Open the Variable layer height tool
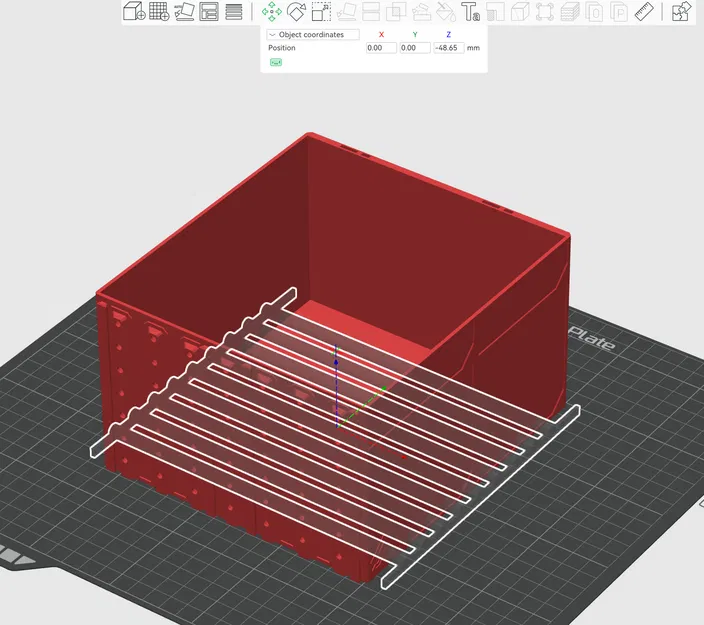 pyautogui.click(x=233, y=11)
